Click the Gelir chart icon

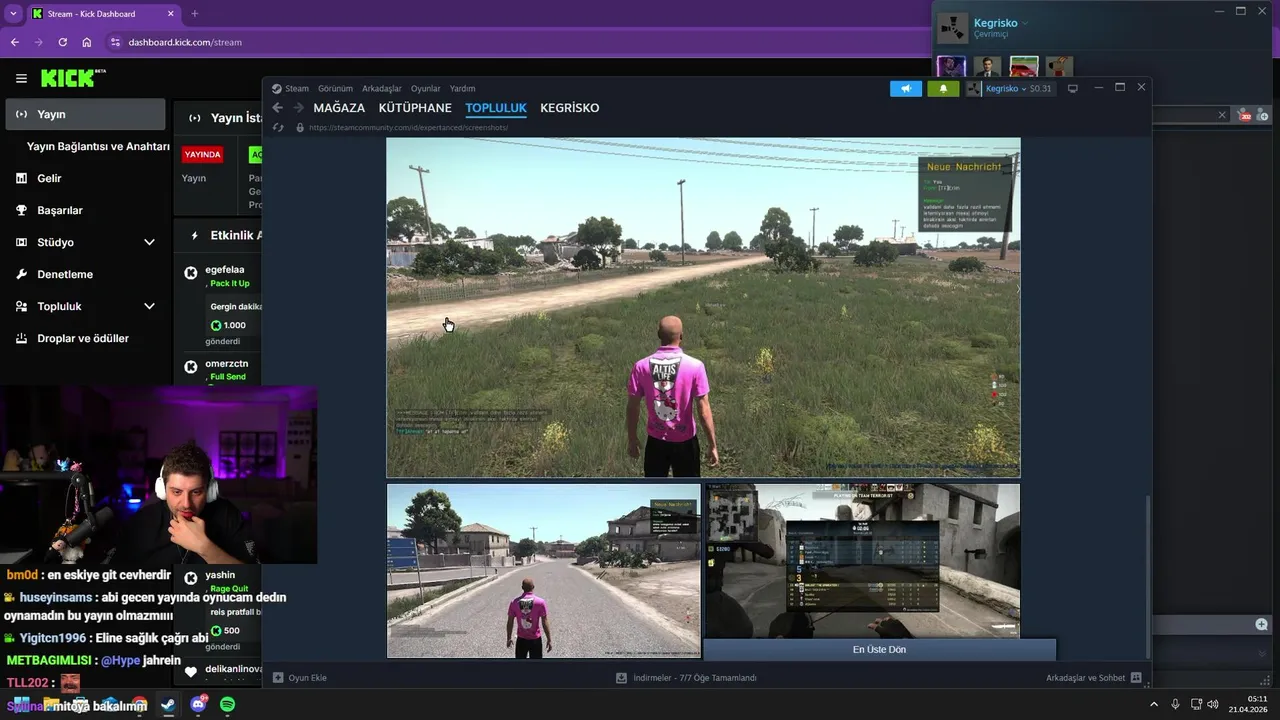coord(21,178)
